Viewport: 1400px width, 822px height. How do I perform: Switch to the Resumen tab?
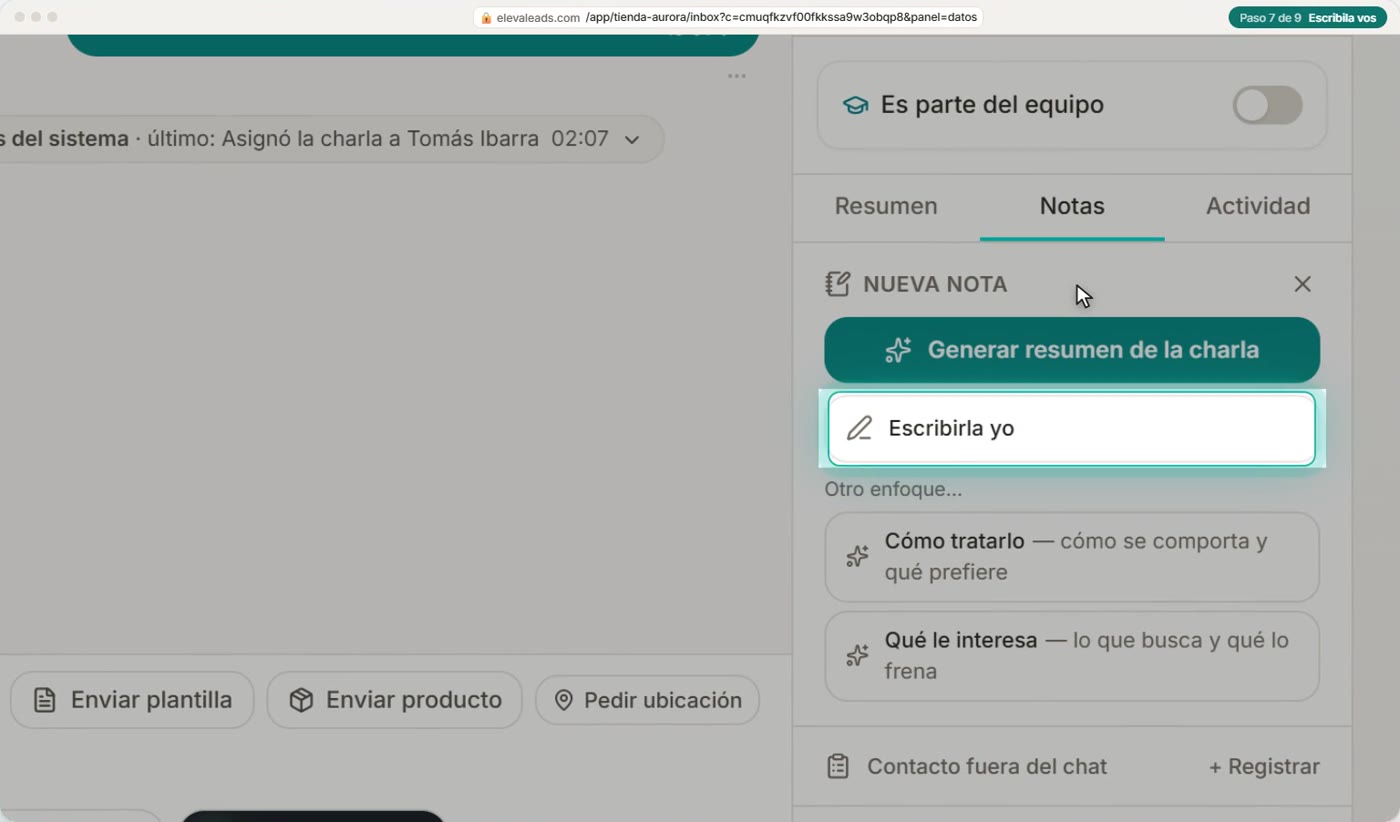[x=886, y=206]
